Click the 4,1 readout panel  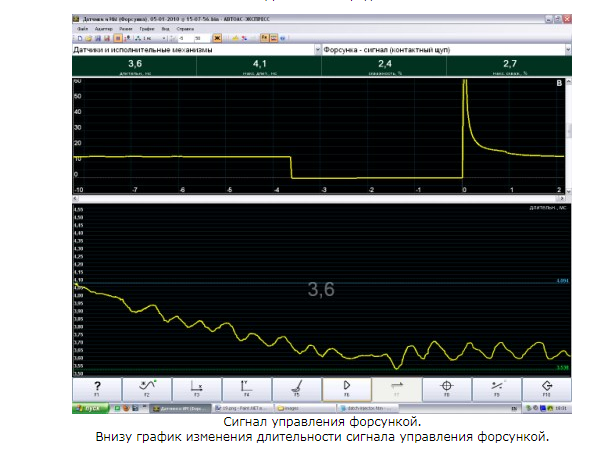point(259,66)
